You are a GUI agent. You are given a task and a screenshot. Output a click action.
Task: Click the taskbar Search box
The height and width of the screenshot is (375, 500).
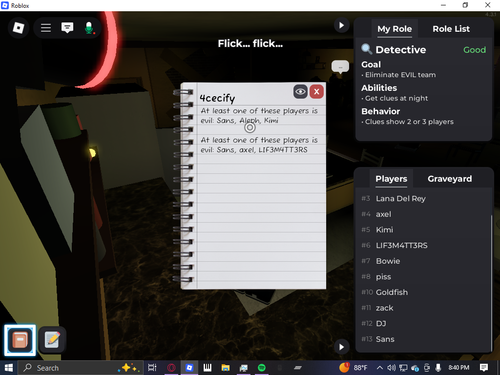(82, 368)
